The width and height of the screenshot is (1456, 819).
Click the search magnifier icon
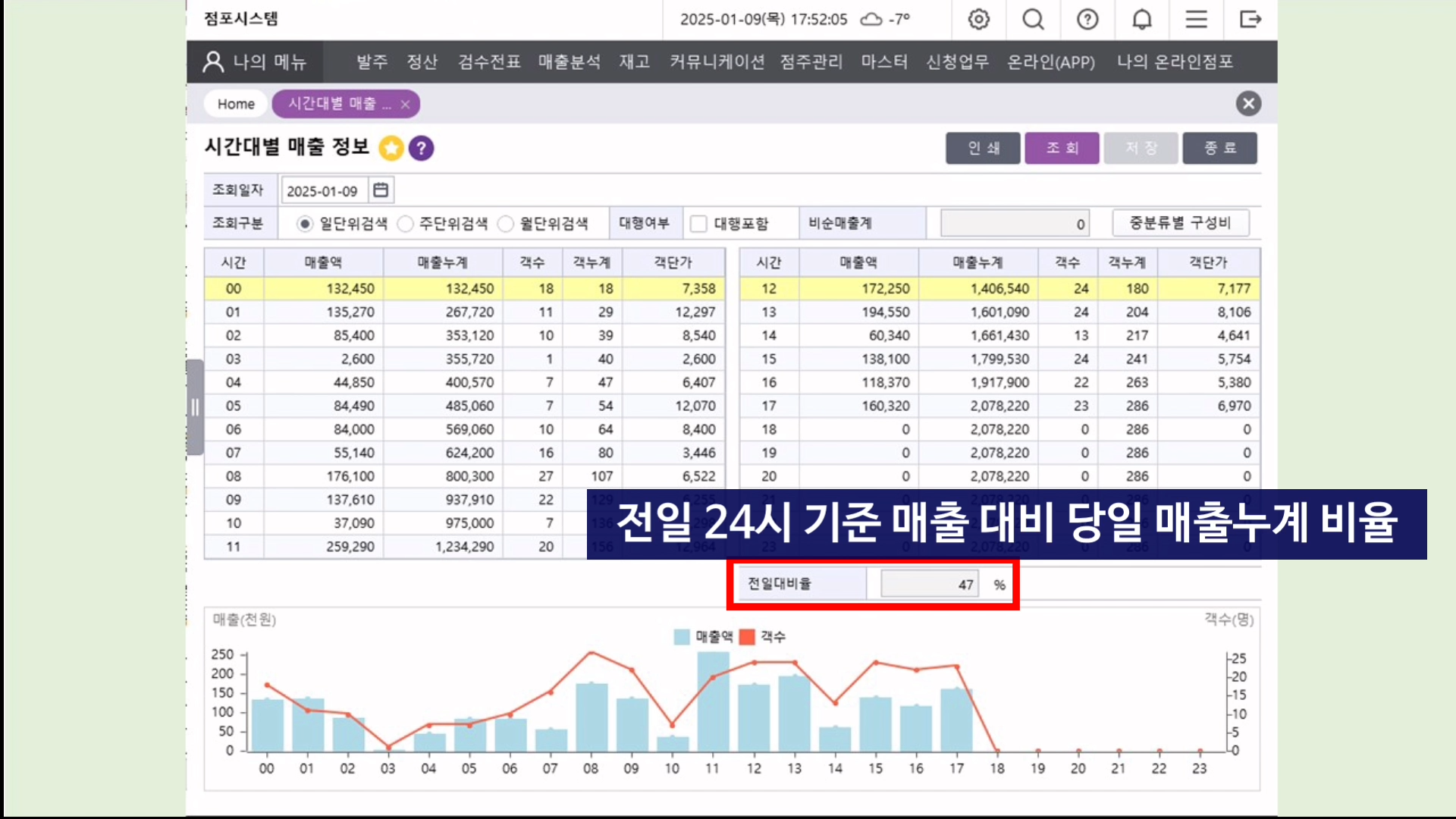(x=1033, y=19)
